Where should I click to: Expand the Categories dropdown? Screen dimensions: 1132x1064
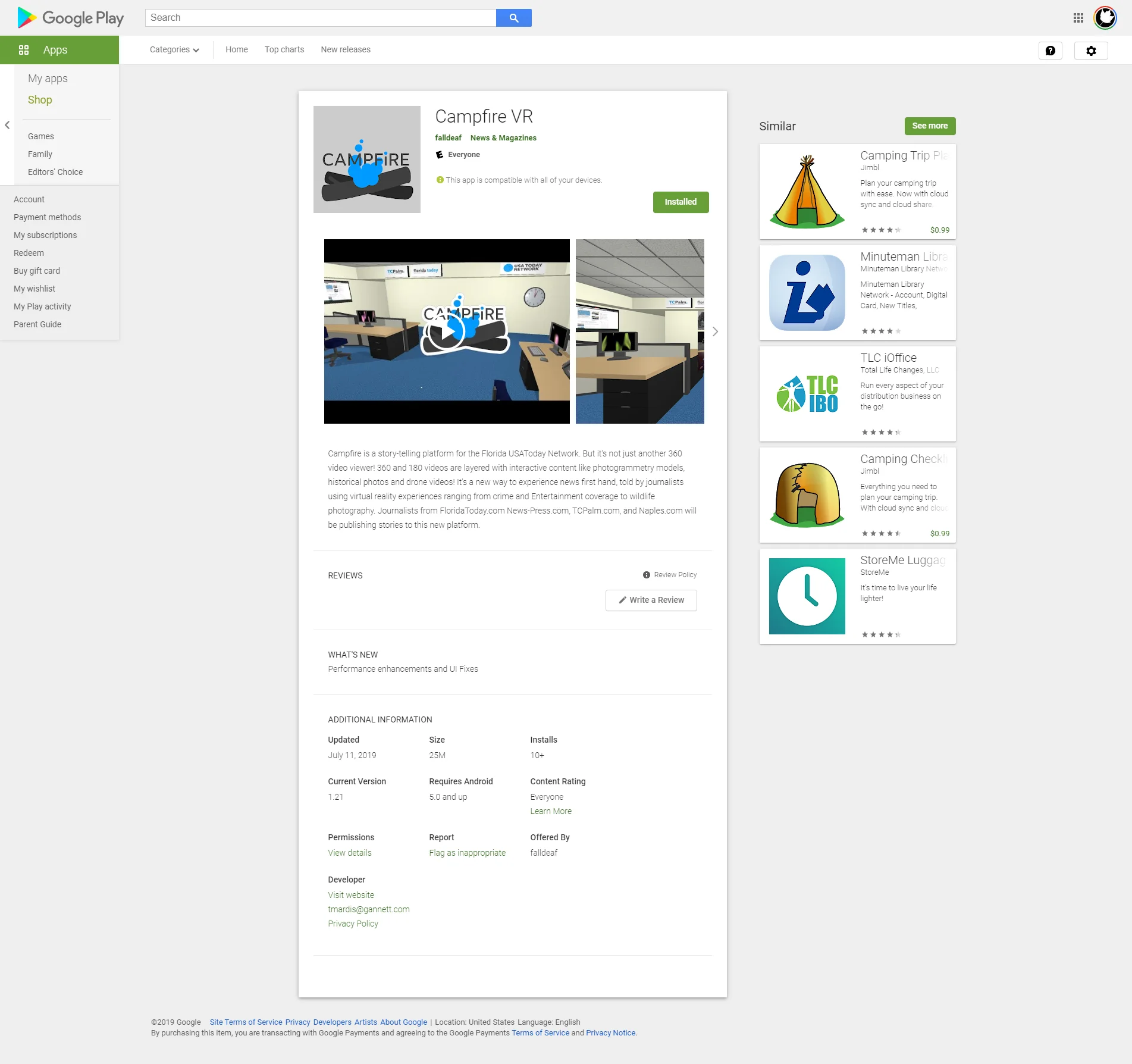coord(174,50)
